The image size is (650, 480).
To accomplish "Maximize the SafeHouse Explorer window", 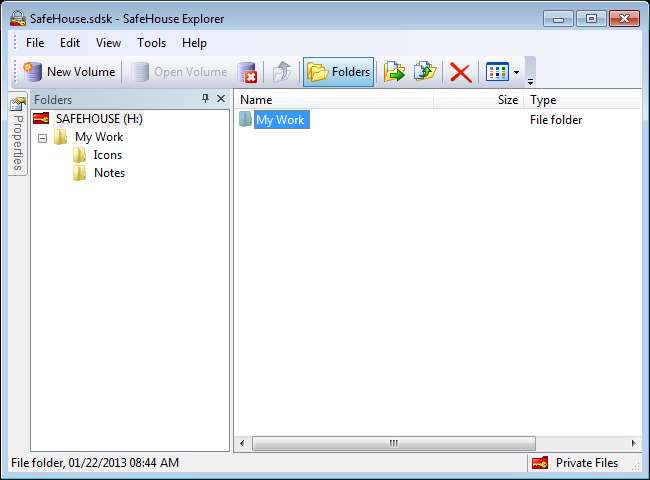I will pyautogui.click(x=592, y=19).
